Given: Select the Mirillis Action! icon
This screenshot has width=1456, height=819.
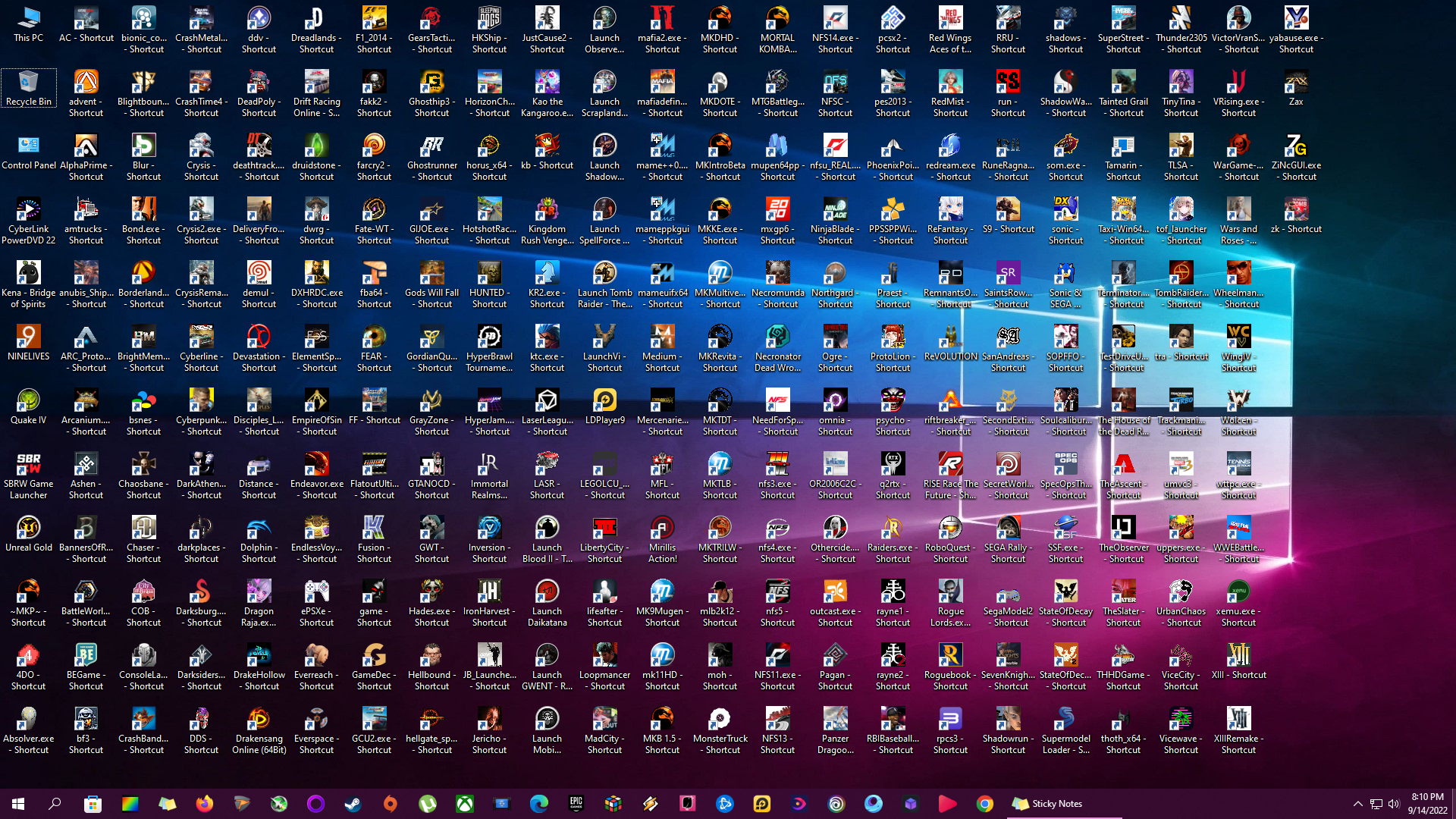Looking at the screenshot, I should tap(663, 539).
